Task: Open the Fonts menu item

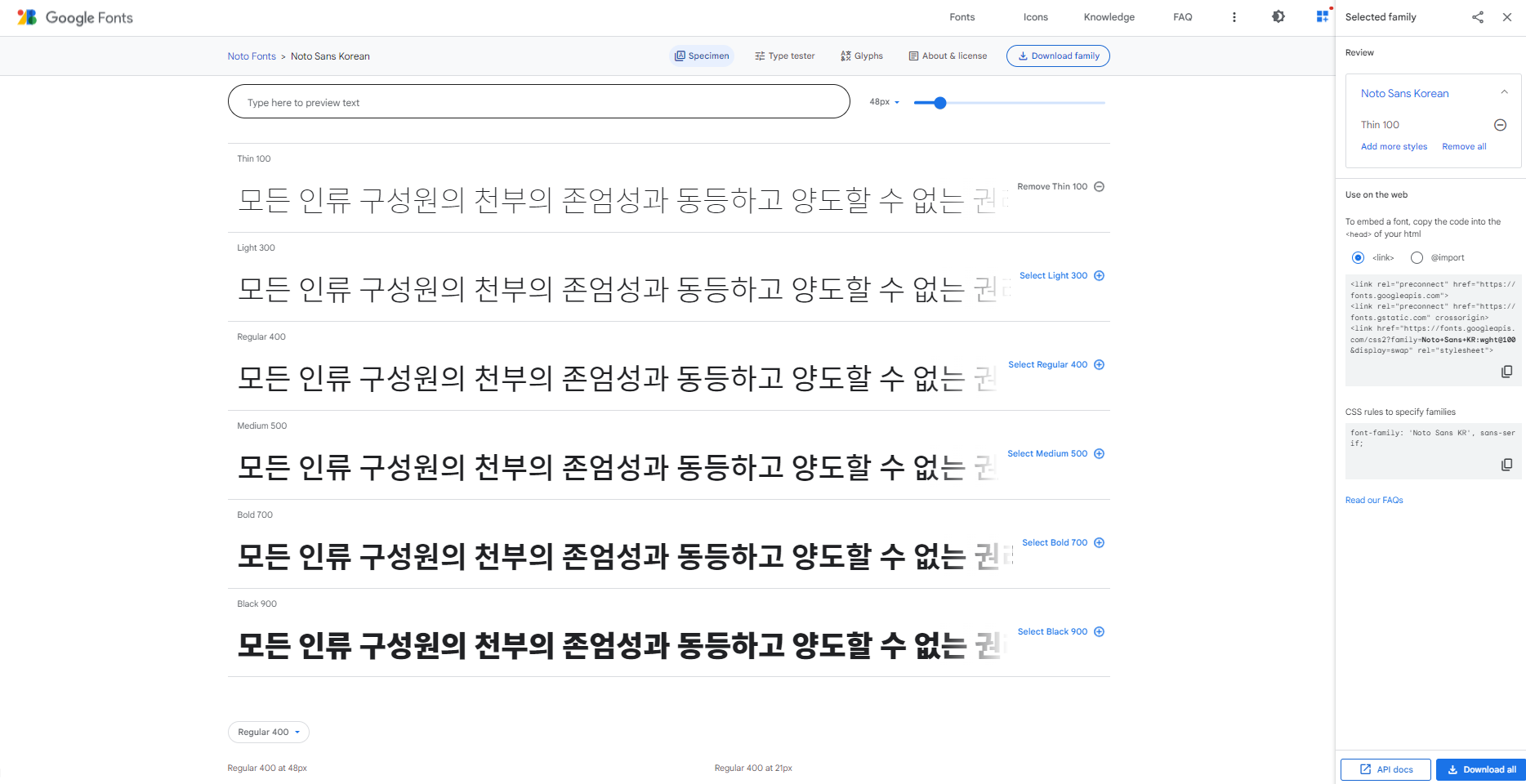Action: 962,17
